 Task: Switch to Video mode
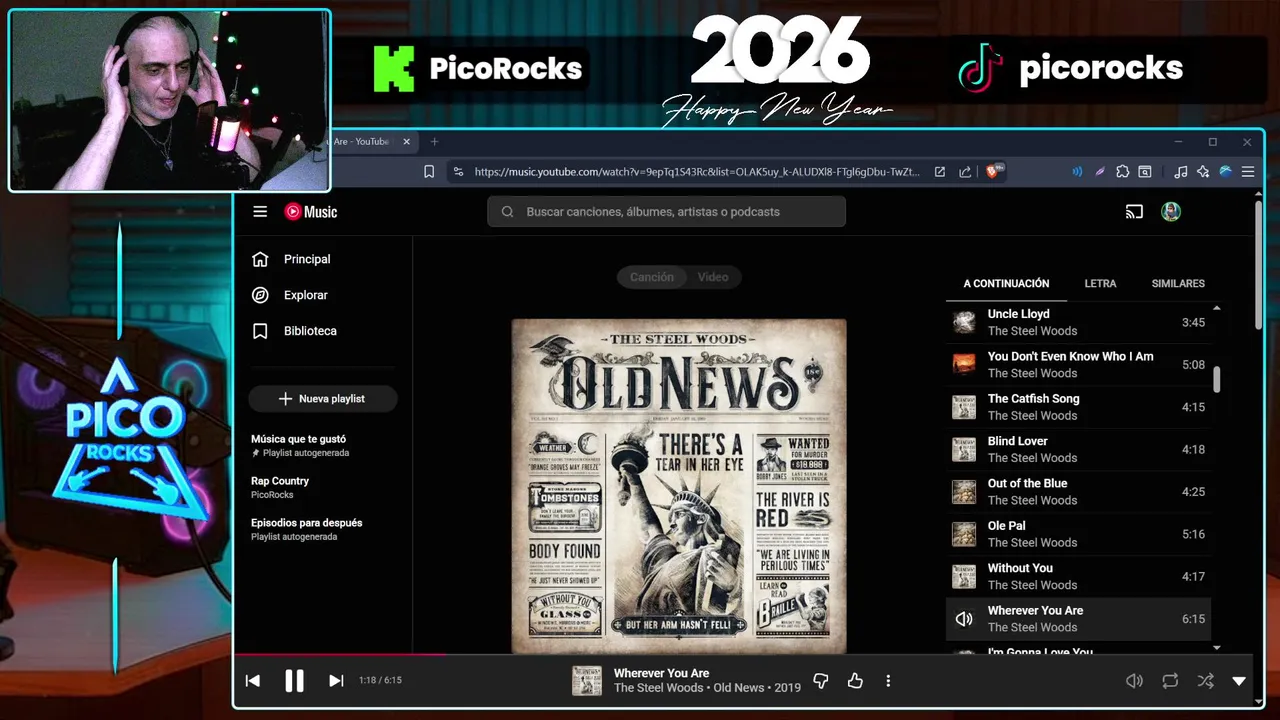click(713, 277)
